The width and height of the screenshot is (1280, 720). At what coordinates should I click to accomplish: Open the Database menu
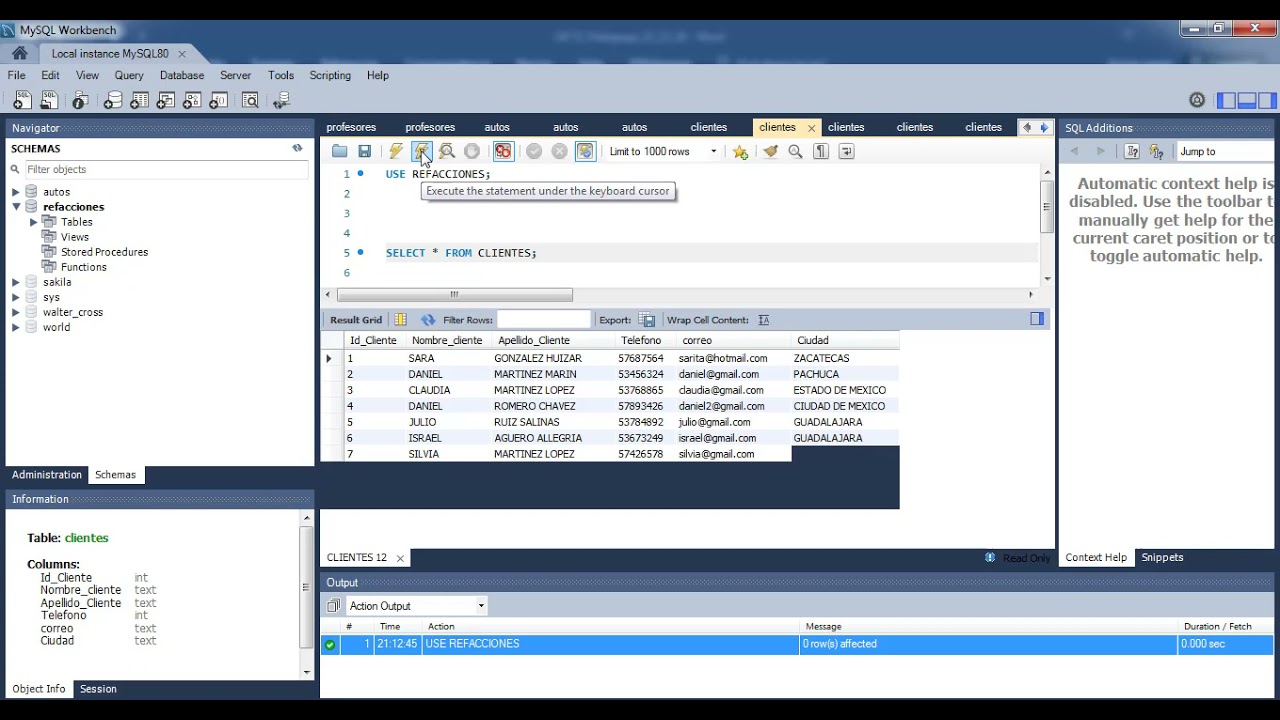[182, 75]
